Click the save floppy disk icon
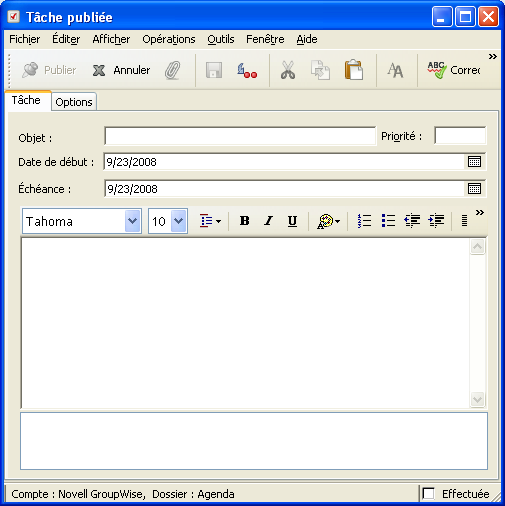 (x=214, y=70)
